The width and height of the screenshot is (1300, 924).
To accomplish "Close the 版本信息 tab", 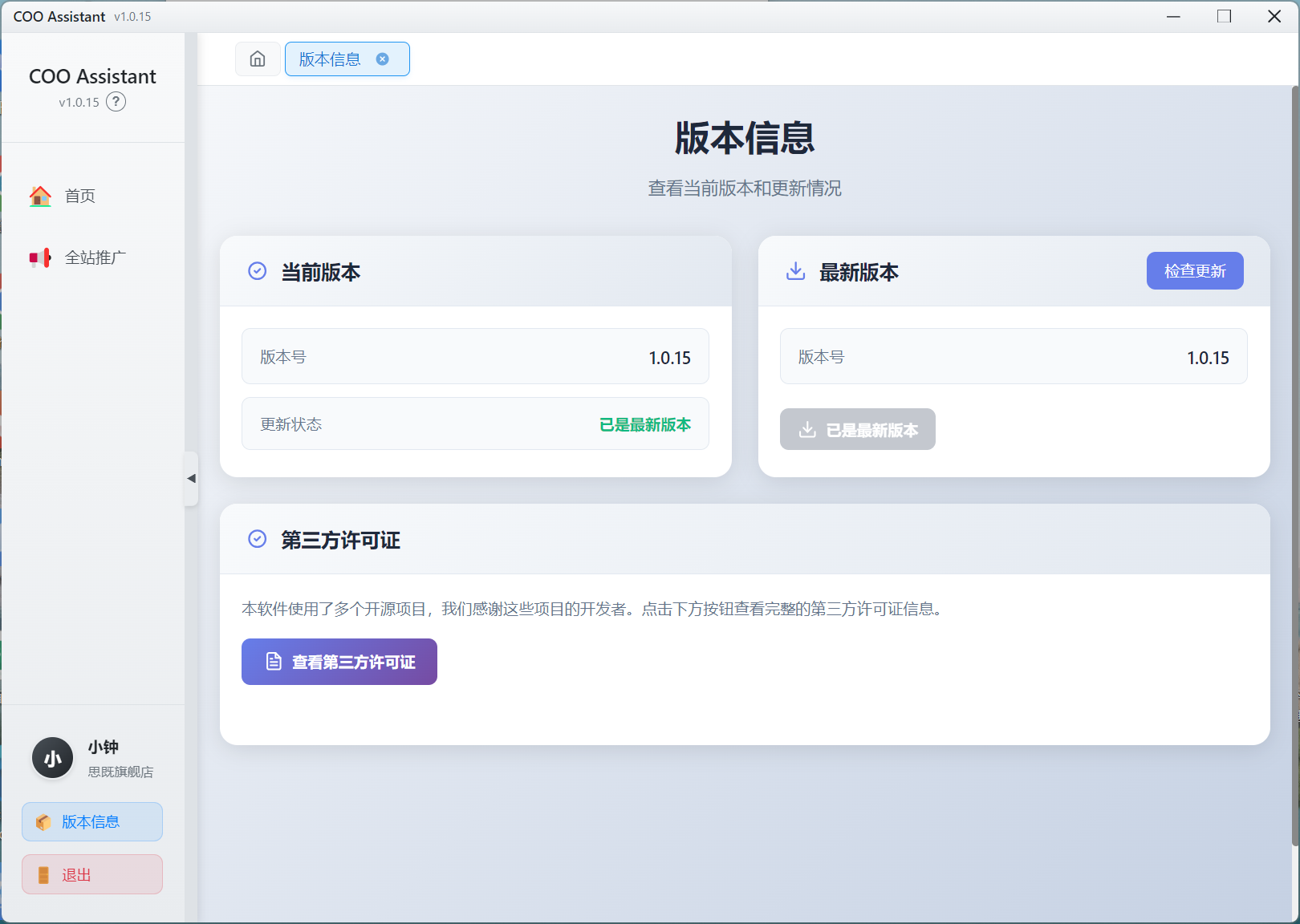I will 383,59.
